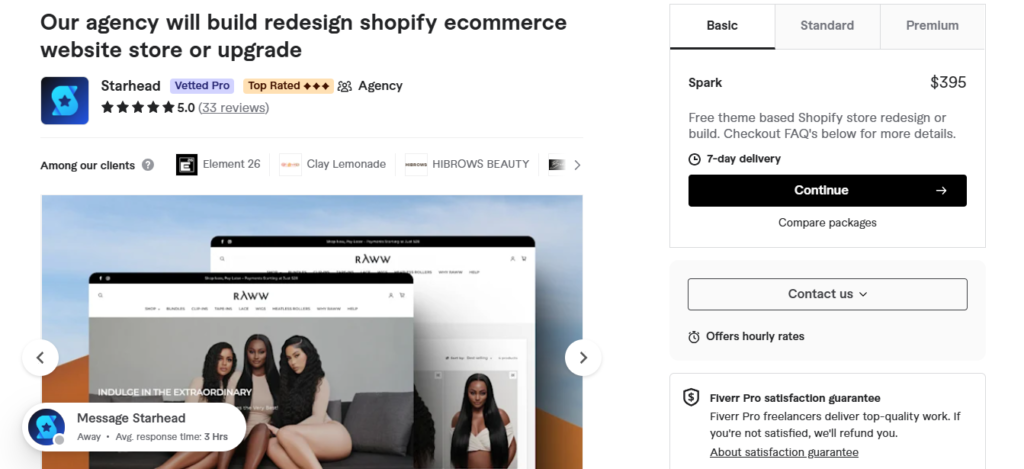
Task: Open the 33 reviews link
Action: click(233, 108)
